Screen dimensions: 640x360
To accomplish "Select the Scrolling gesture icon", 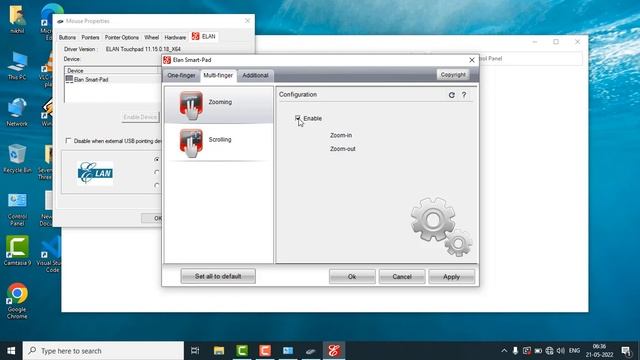I will (191, 143).
